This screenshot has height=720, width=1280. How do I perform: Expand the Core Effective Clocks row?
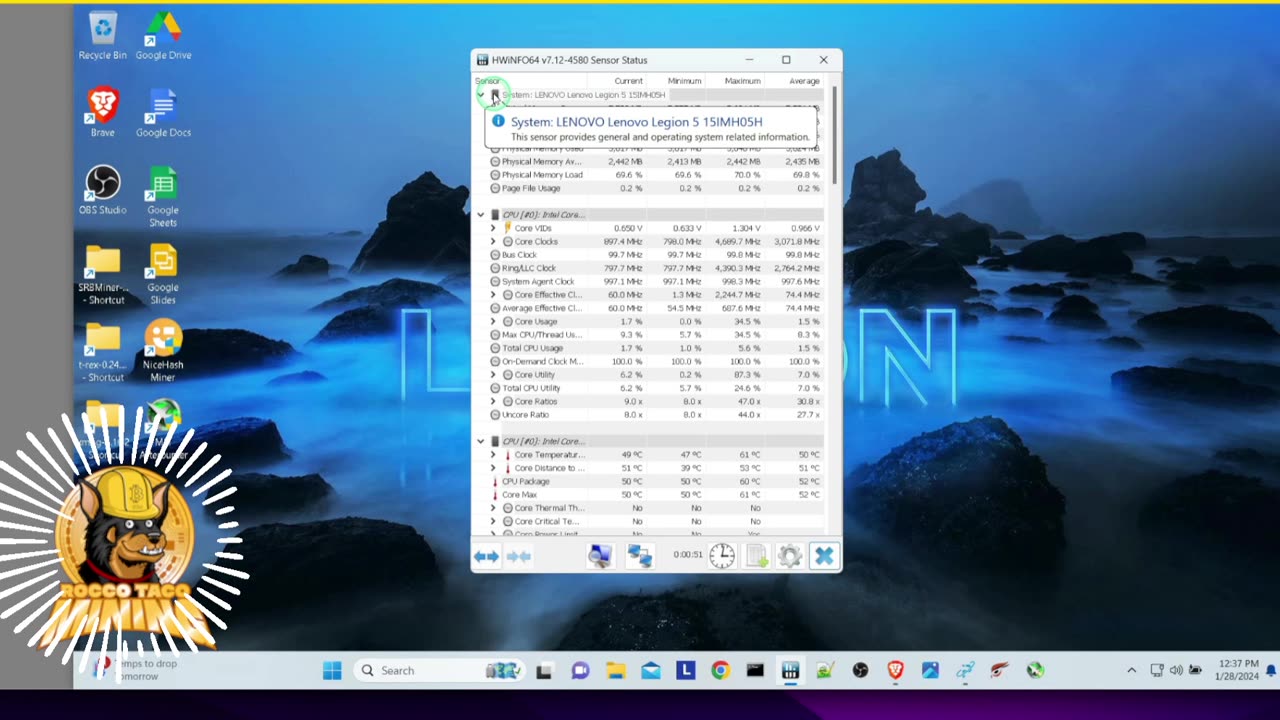(x=493, y=295)
